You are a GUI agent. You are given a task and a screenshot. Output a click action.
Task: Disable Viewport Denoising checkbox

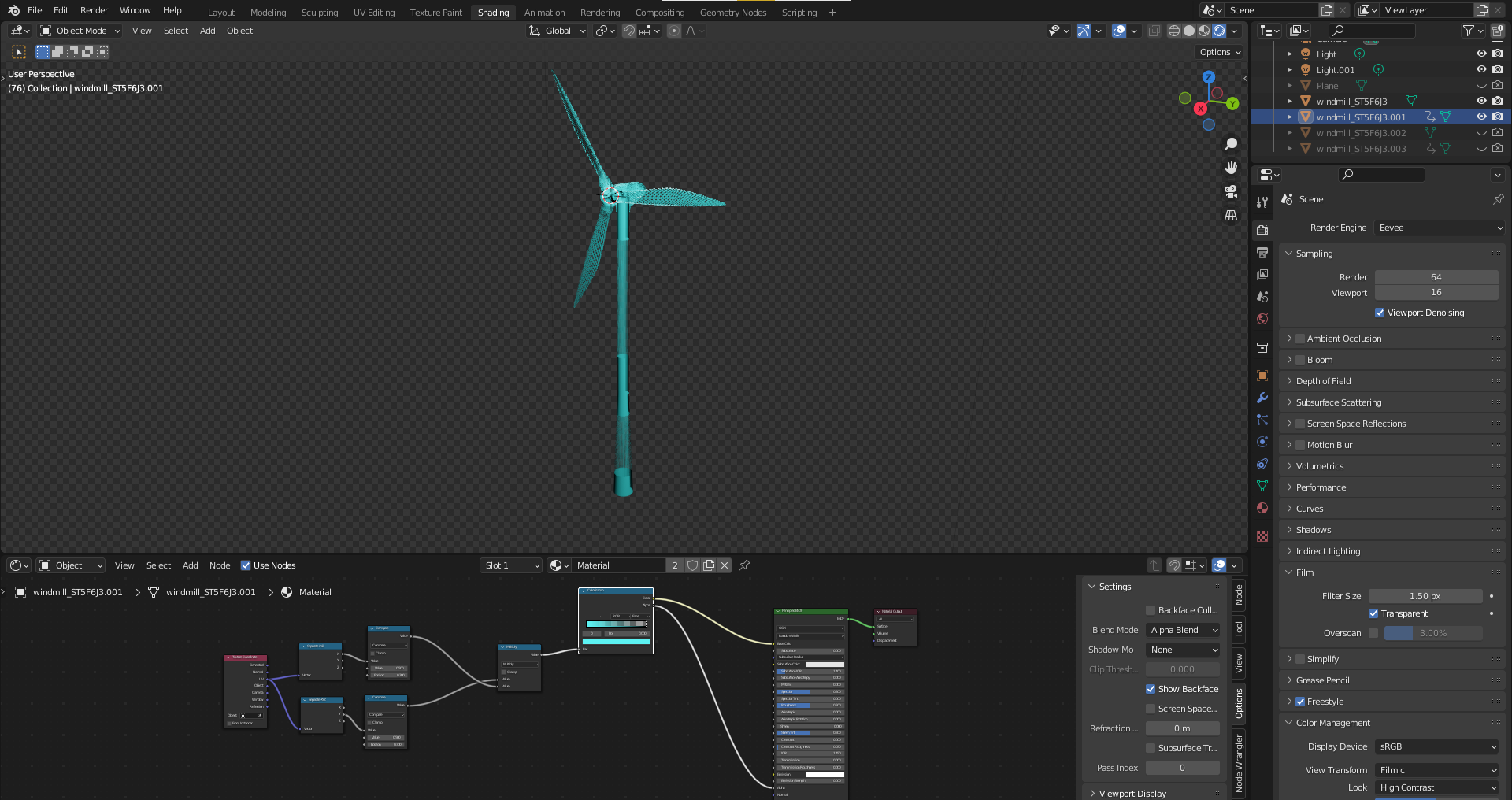coord(1380,313)
